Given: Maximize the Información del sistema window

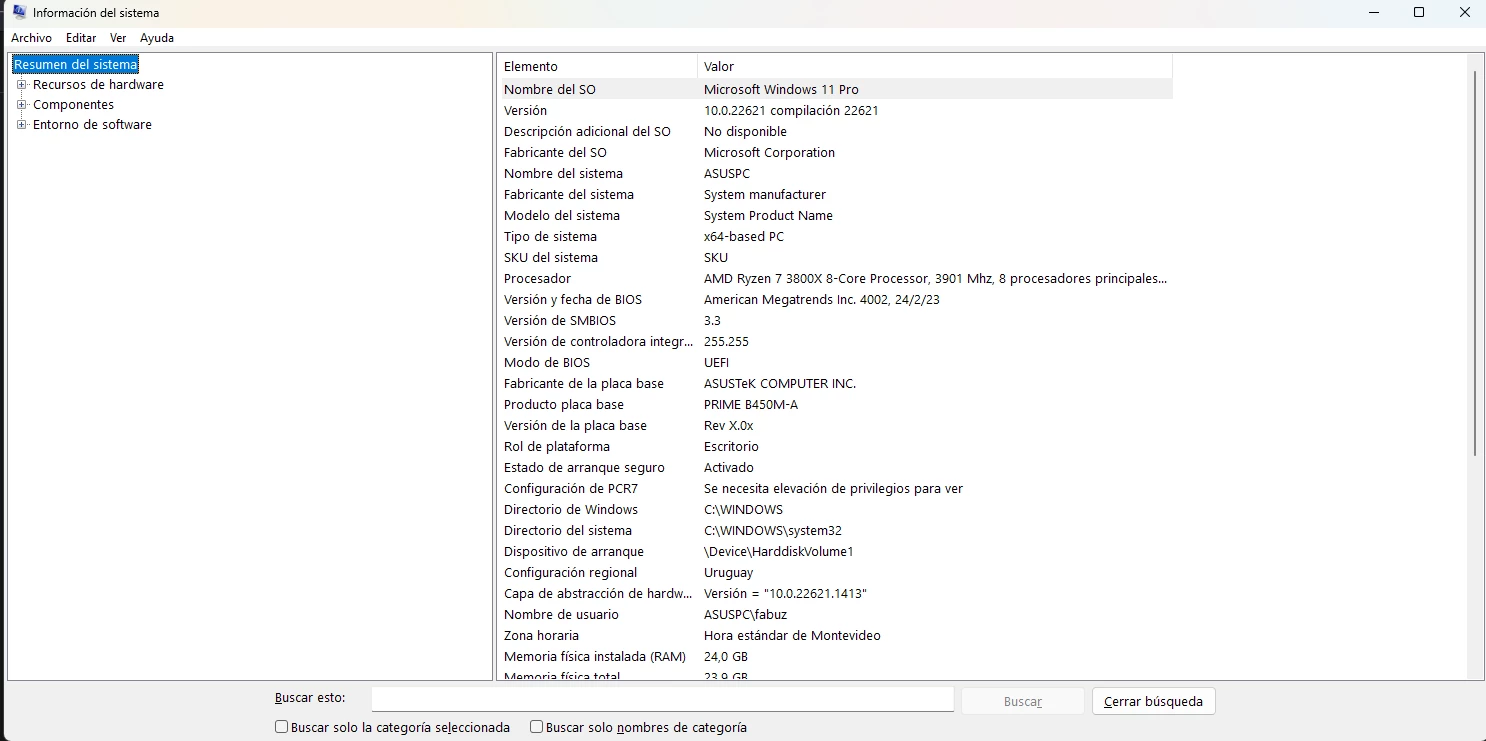Looking at the screenshot, I should coord(1418,12).
